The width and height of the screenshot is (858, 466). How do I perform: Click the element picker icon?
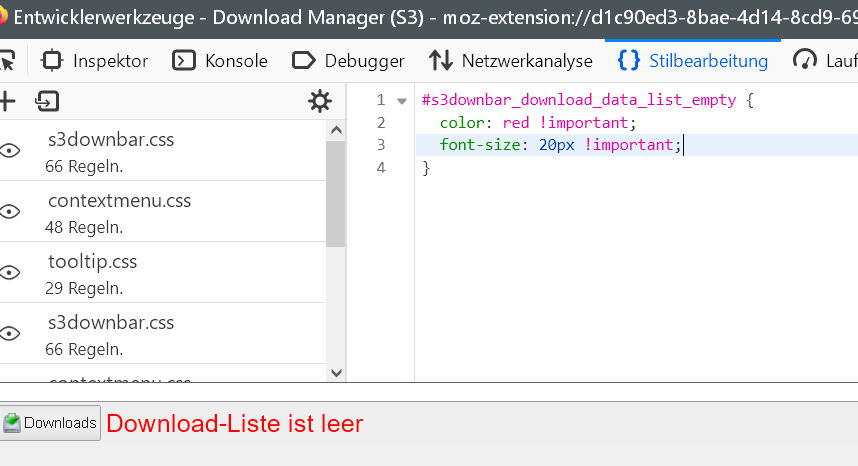[6, 61]
